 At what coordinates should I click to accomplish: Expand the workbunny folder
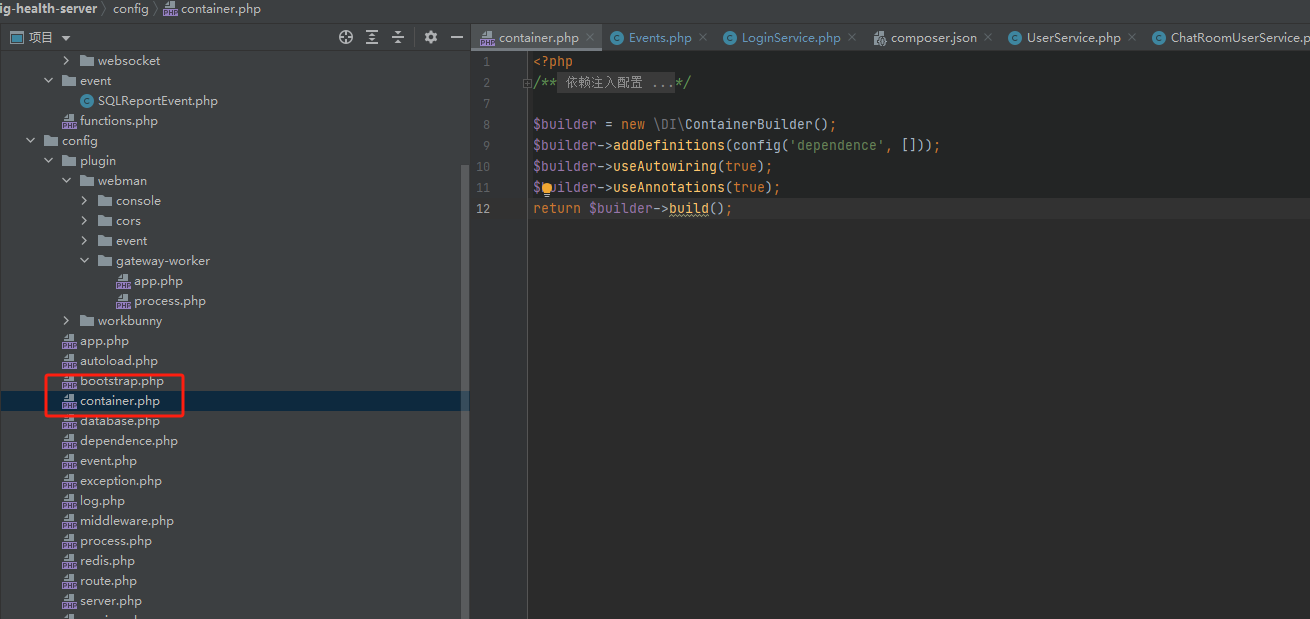[x=67, y=321]
